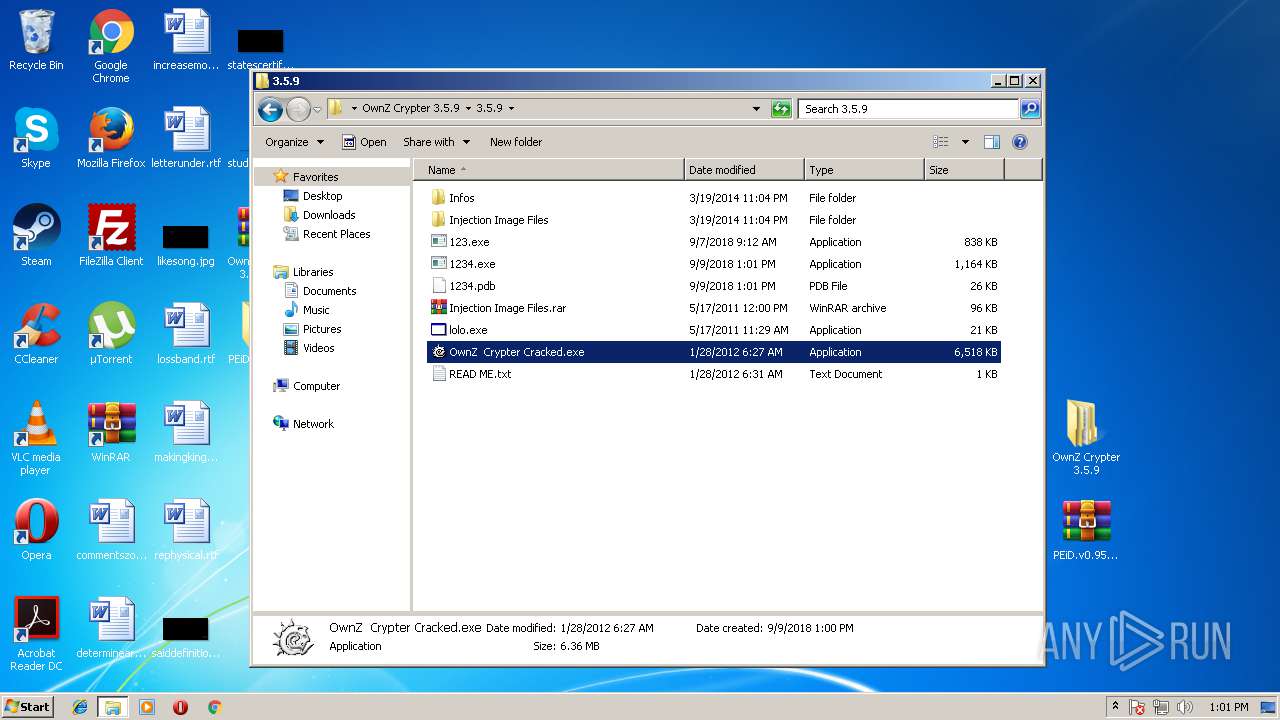Open the Videos library
The width and height of the screenshot is (1280, 720).
318,348
